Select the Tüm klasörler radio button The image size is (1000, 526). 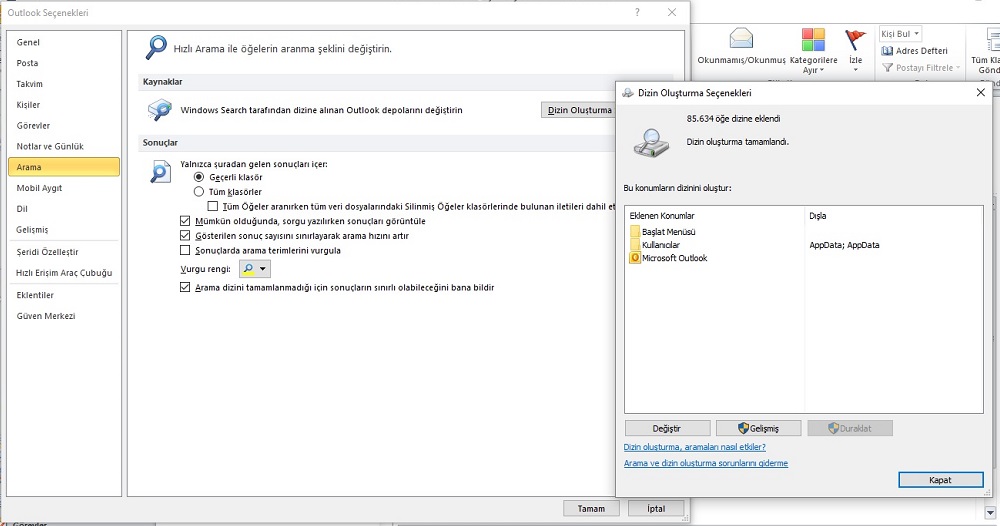(x=199, y=191)
